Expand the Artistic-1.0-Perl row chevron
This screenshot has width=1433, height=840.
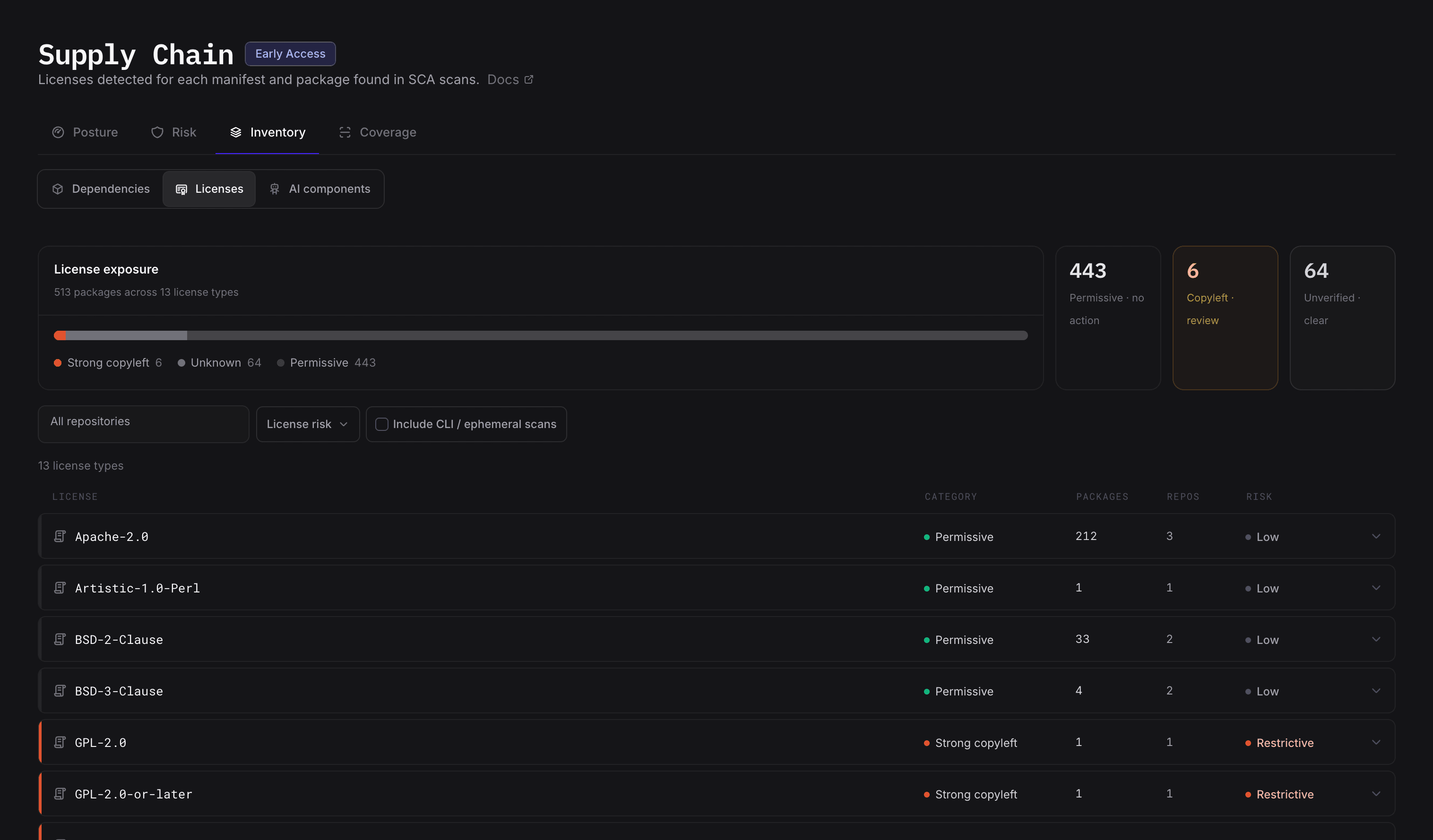1376,588
